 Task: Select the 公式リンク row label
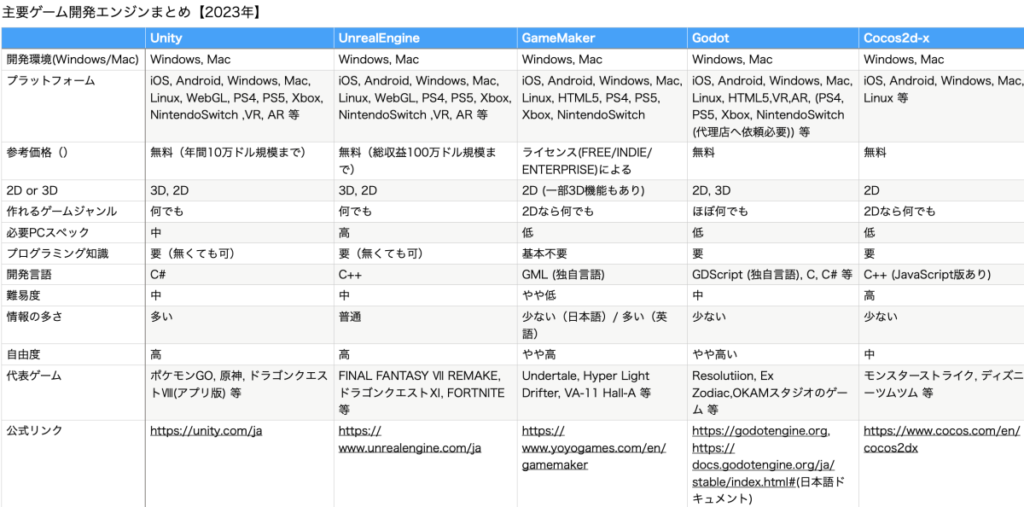[72, 464]
